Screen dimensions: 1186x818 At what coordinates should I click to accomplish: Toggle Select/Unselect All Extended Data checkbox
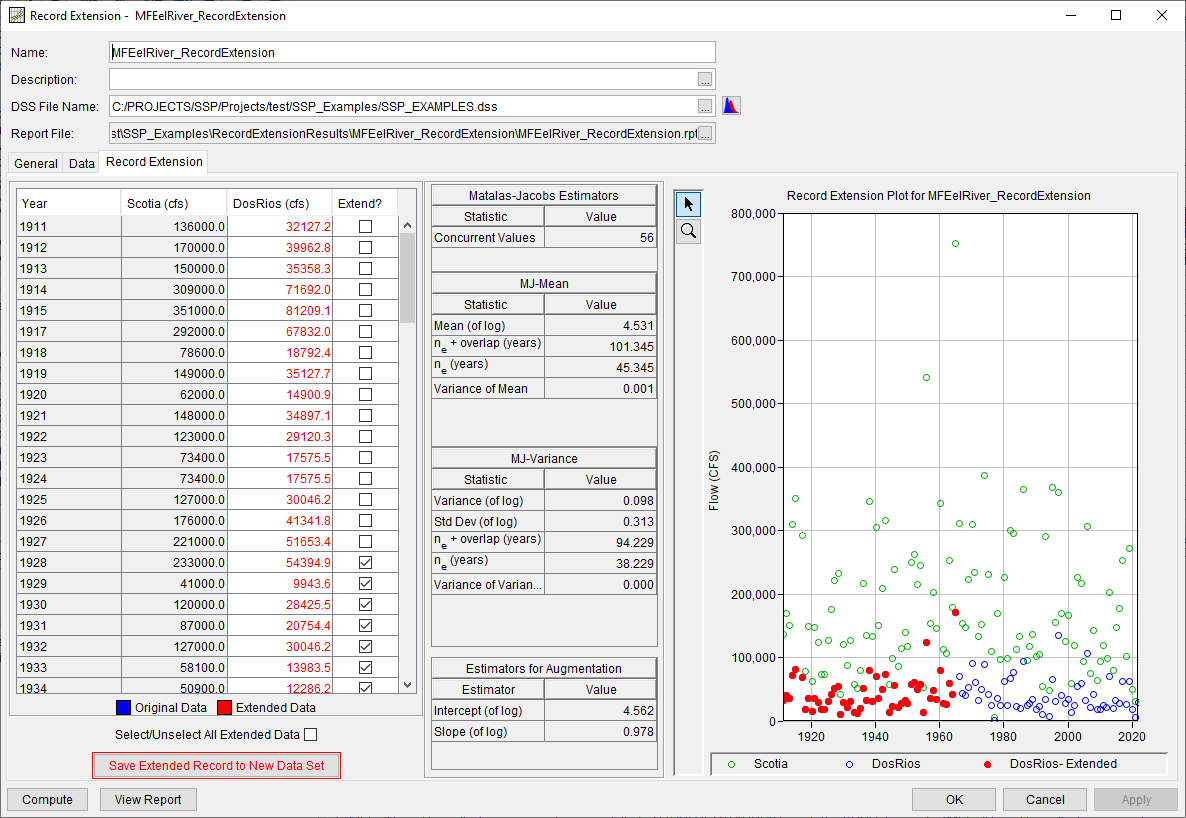(310, 735)
